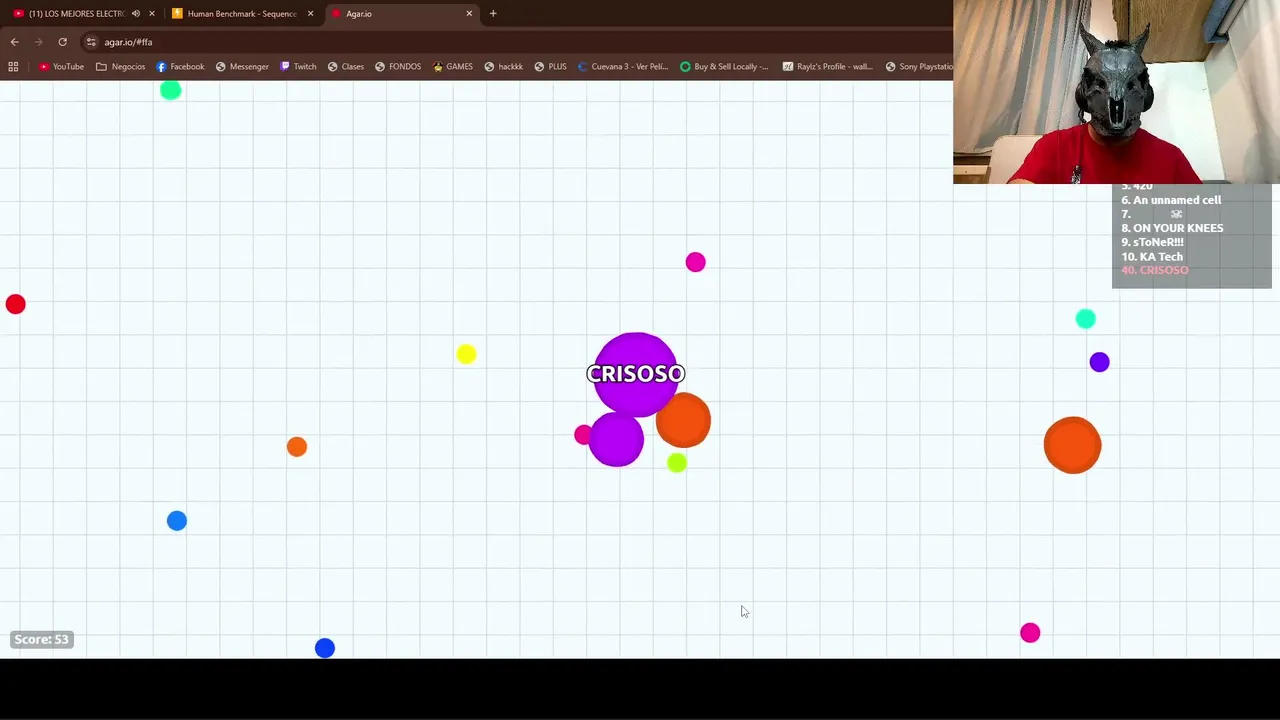
Task: Click the light blue pellet at lower left
Action: [x=176, y=521]
